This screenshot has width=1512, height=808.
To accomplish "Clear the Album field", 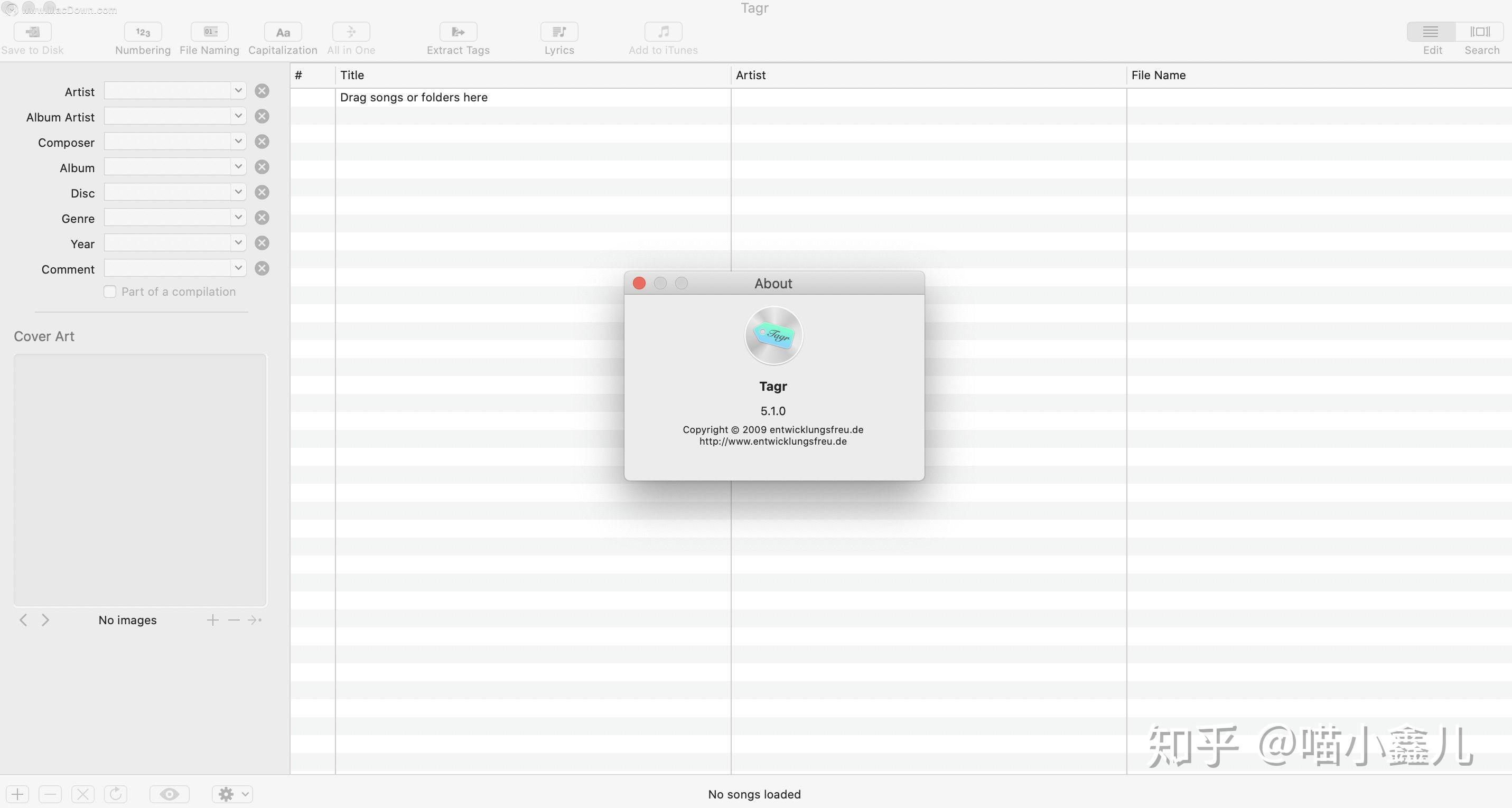I will 262,167.
